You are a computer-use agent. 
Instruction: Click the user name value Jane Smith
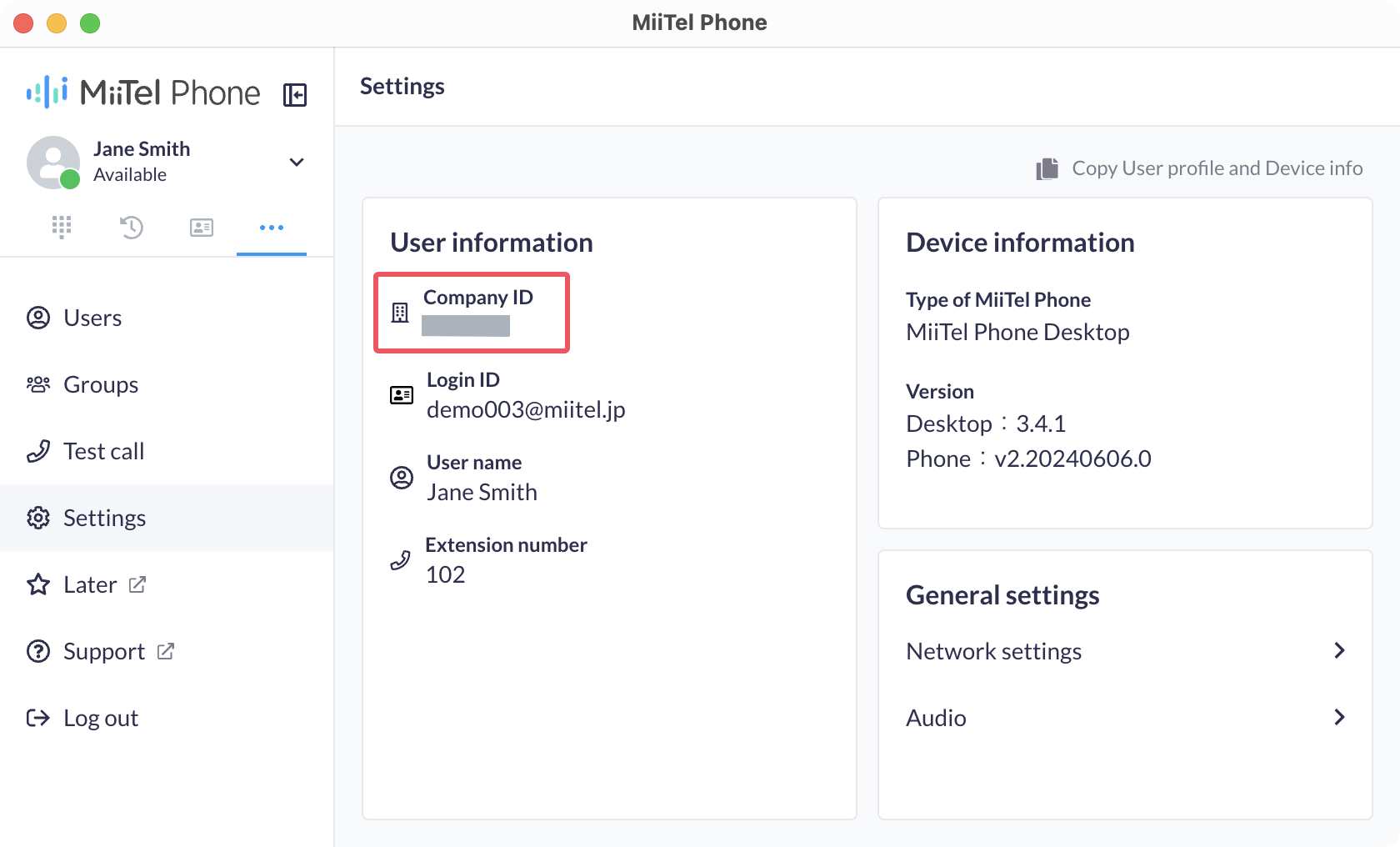coord(482,493)
